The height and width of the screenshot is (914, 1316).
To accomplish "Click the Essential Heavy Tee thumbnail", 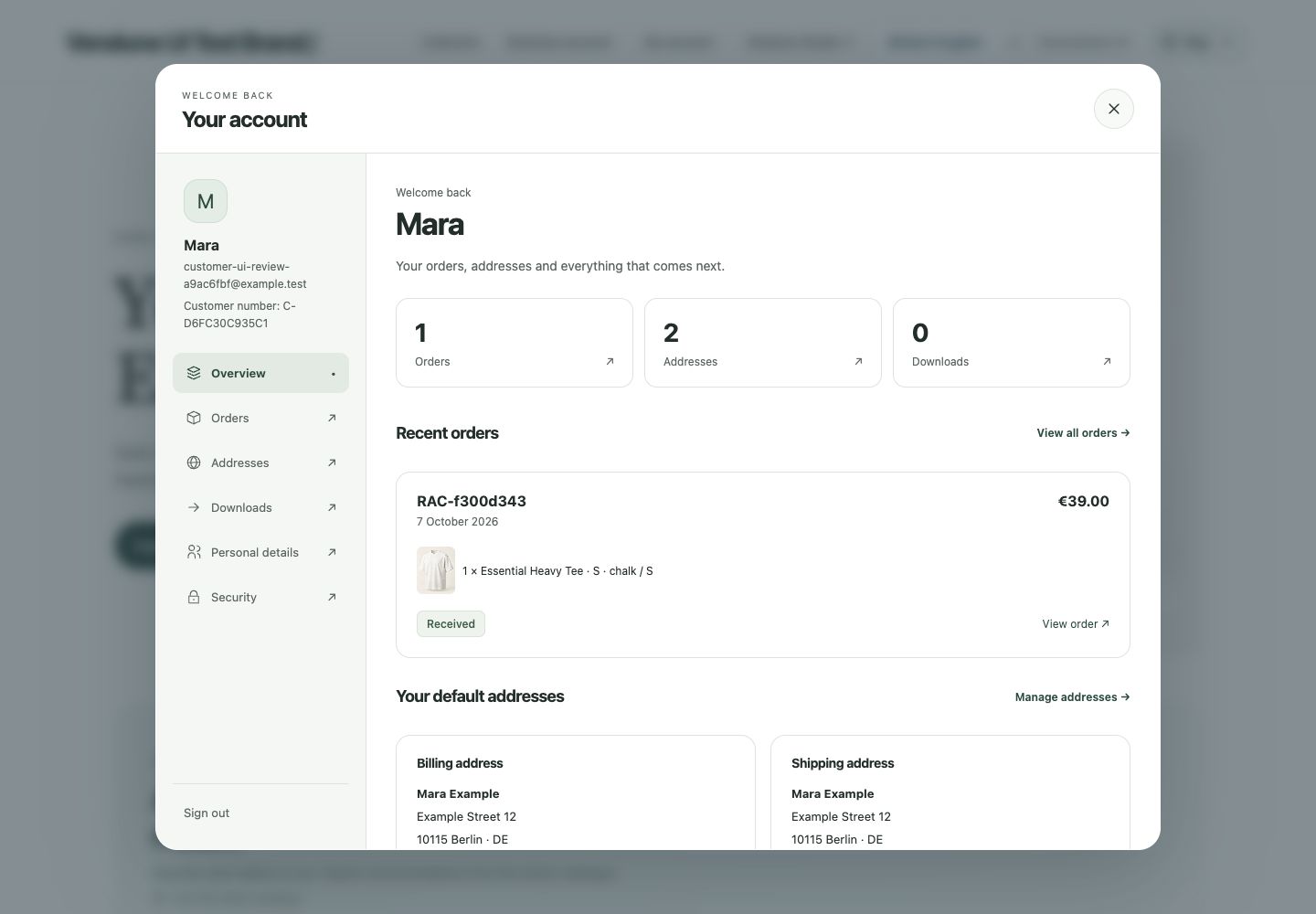I will (436, 570).
